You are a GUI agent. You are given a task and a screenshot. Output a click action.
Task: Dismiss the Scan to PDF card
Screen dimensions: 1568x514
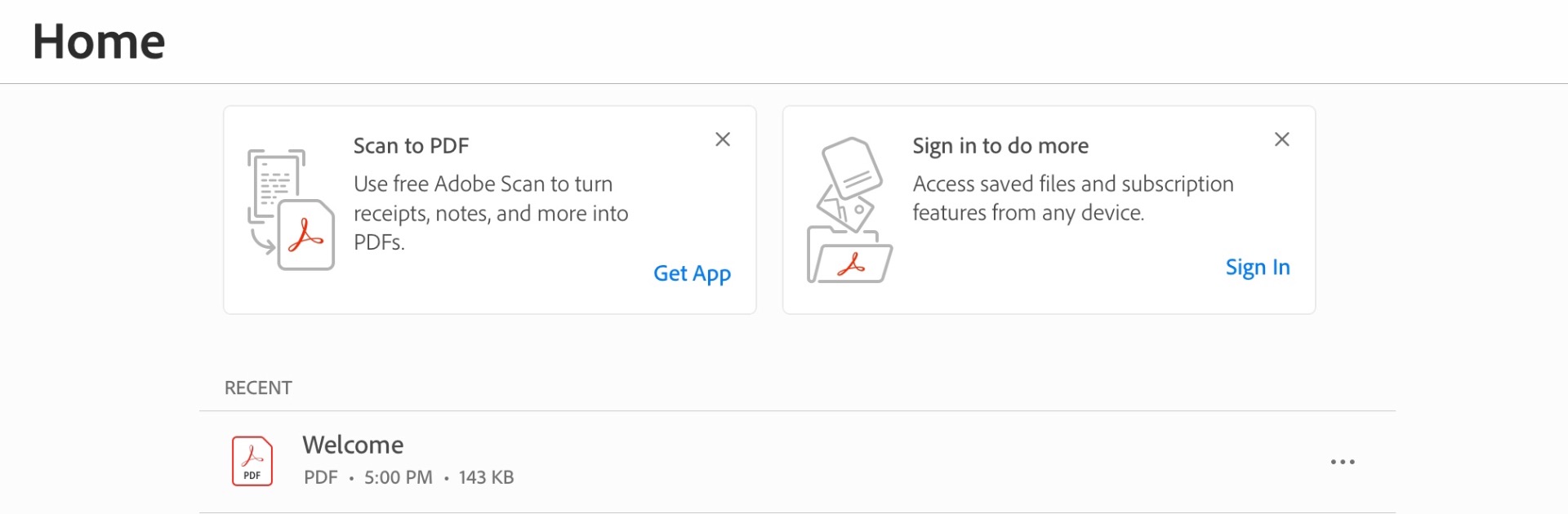tap(722, 140)
